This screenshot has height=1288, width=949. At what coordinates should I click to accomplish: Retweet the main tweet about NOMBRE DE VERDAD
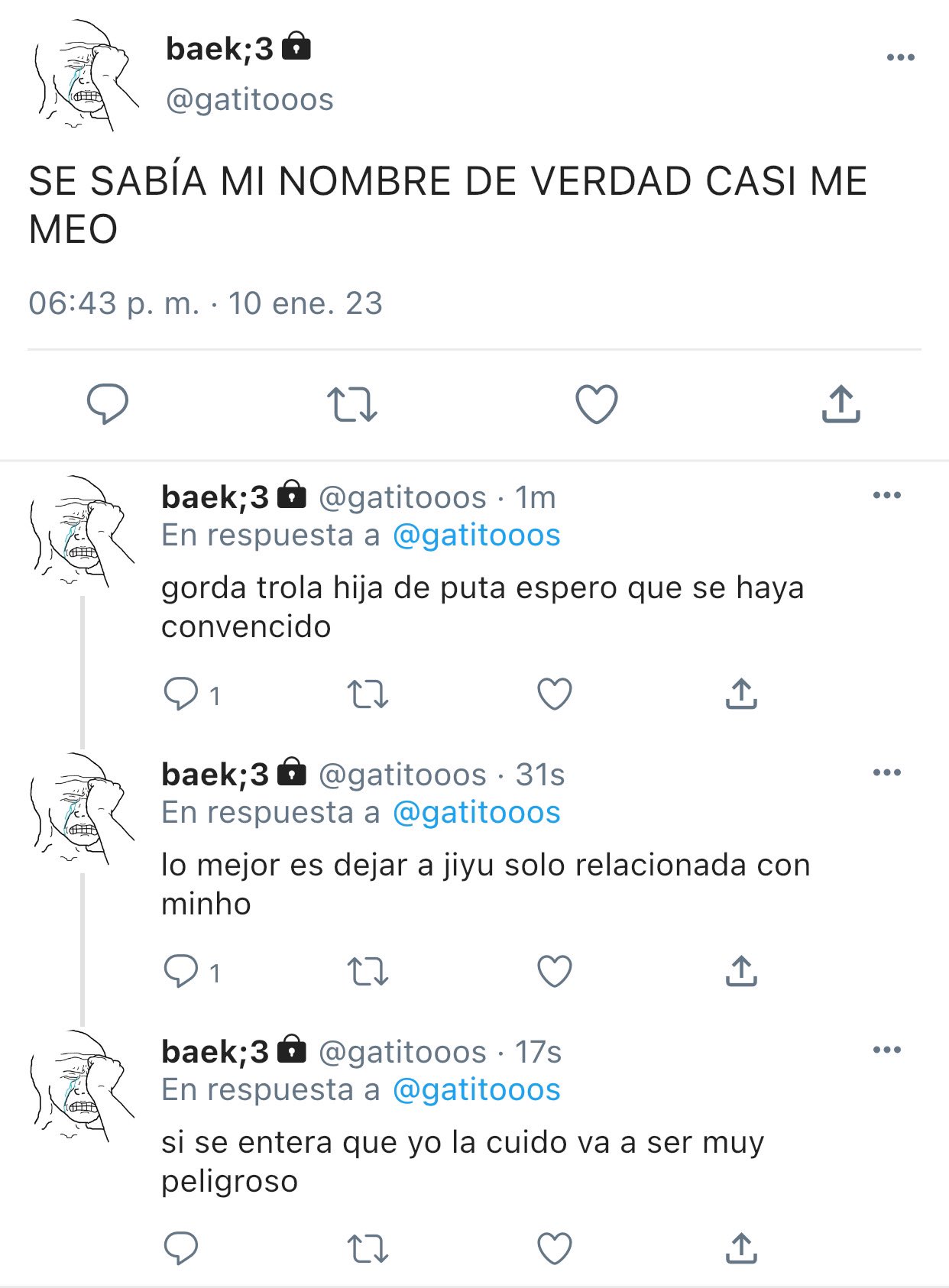[x=352, y=405]
